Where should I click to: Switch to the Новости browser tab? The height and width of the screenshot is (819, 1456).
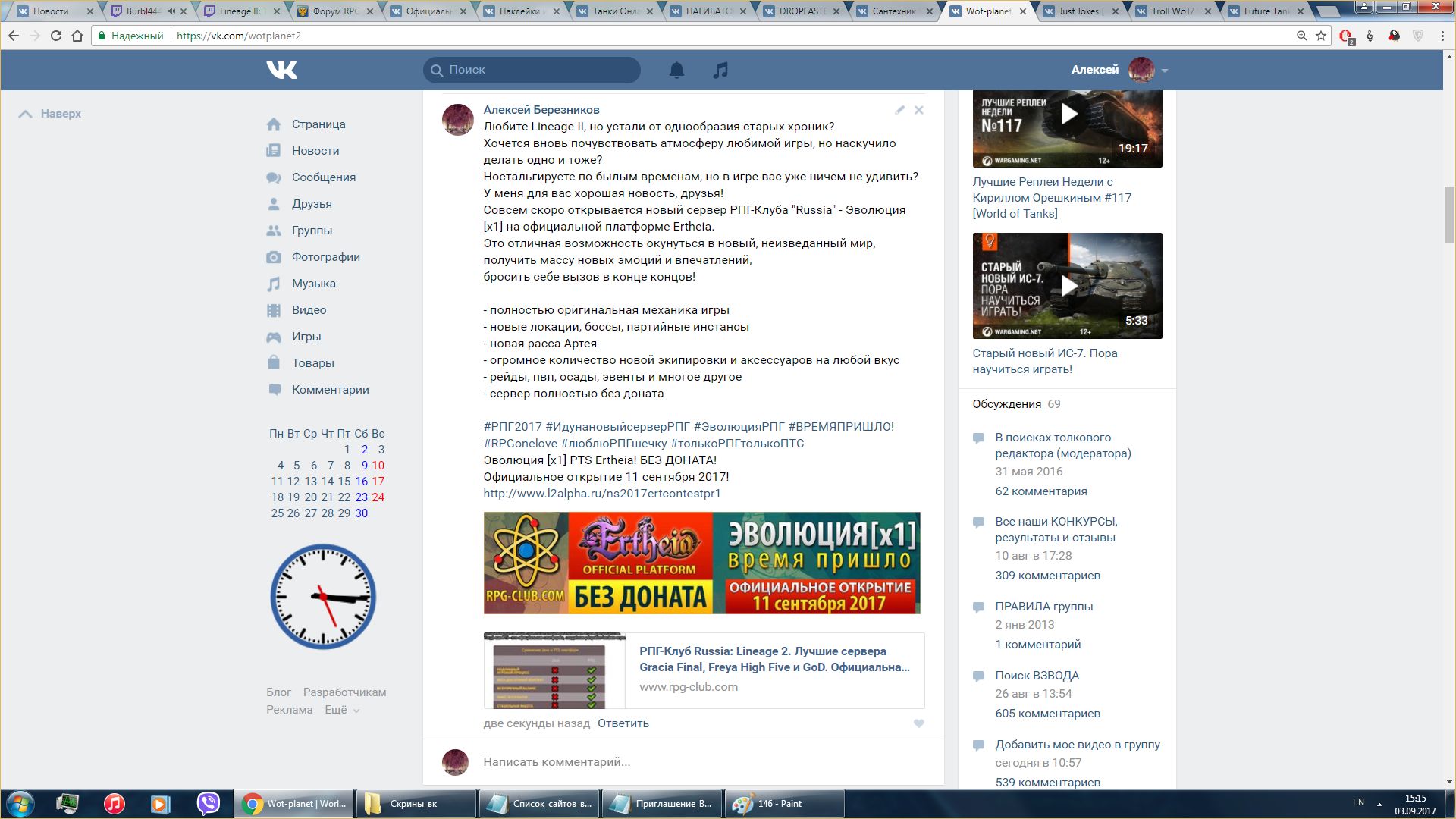(53, 11)
